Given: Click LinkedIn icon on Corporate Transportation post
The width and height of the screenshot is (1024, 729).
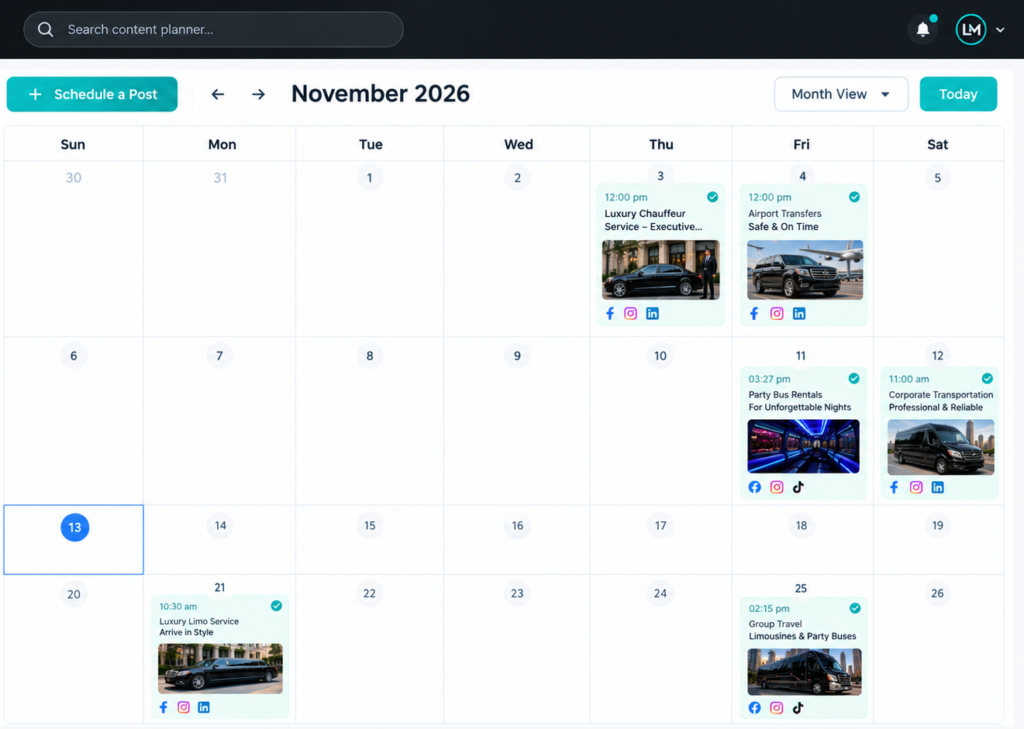Looking at the screenshot, I should 937,487.
